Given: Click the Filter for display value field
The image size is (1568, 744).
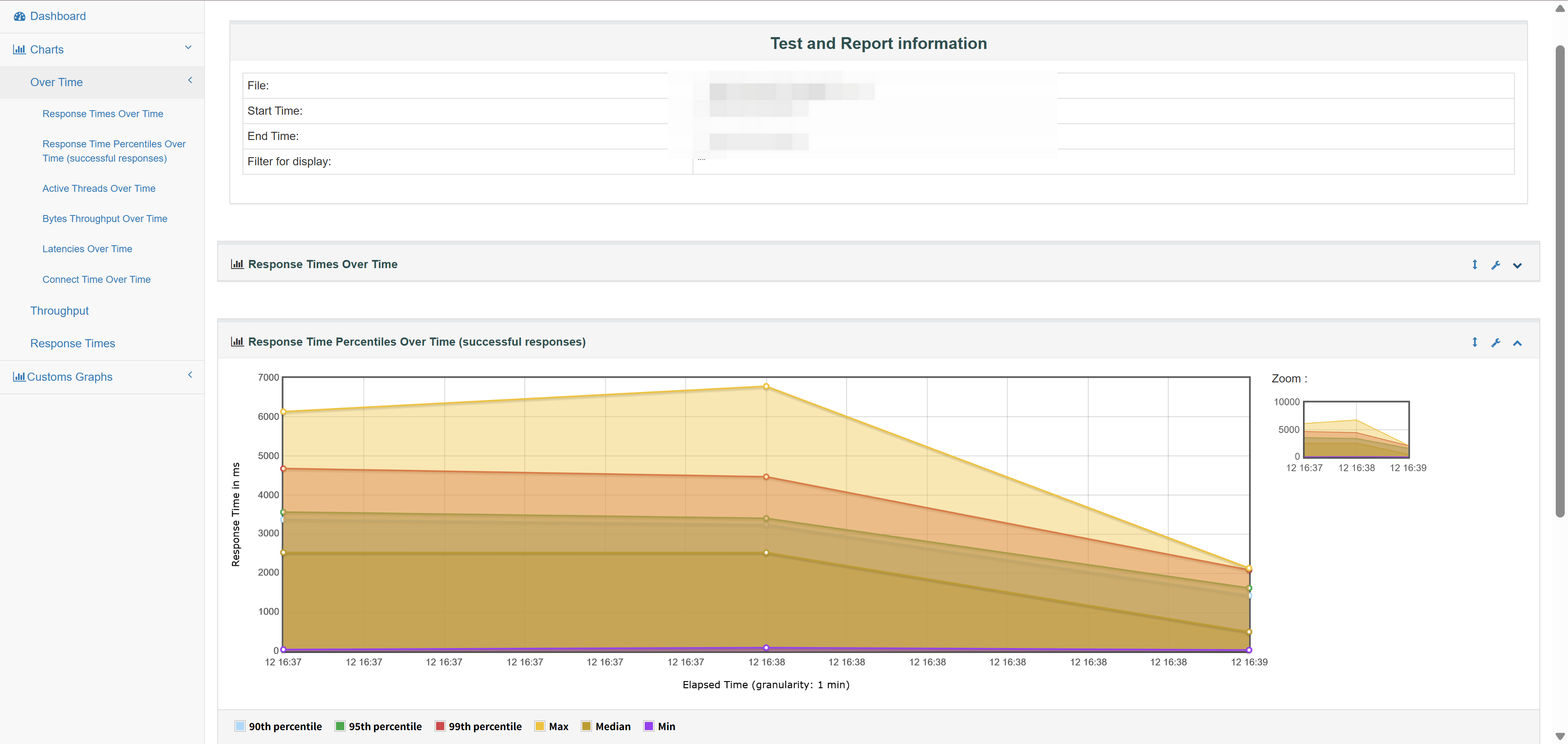Looking at the screenshot, I should 1103,162.
